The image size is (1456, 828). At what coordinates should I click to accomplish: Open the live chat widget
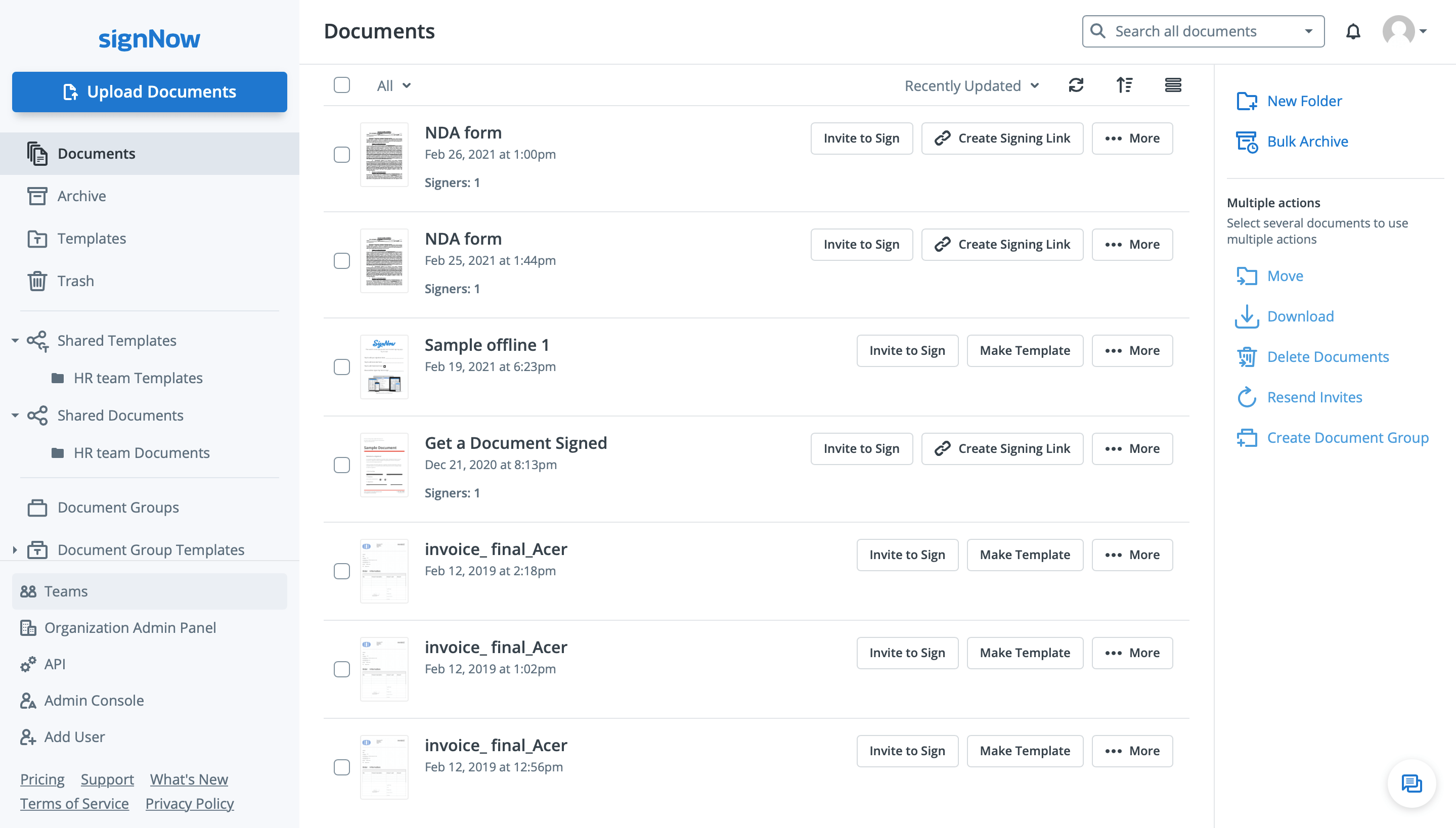pyautogui.click(x=1411, y=784)
